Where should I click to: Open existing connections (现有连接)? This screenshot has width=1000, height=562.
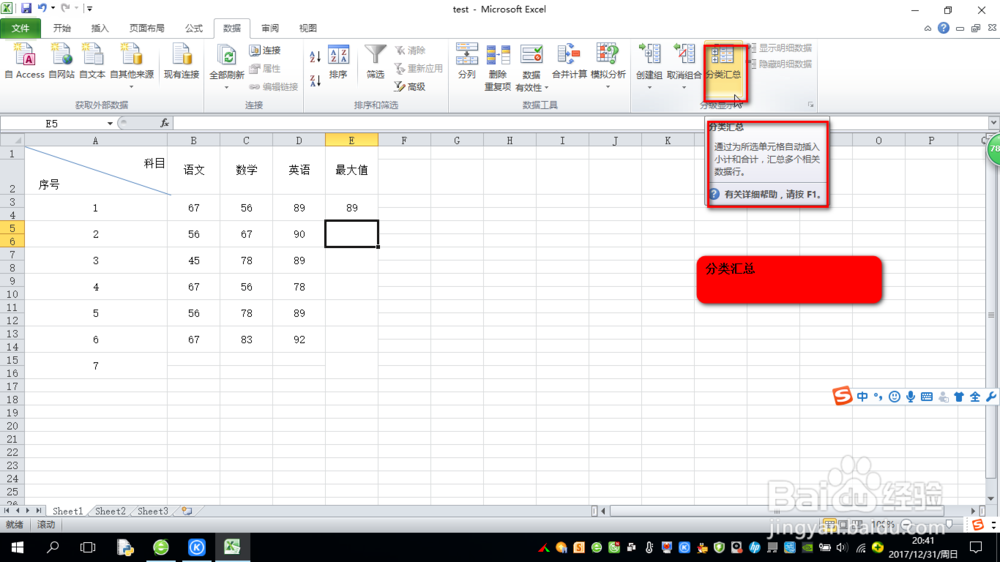(x=182, y=61)
